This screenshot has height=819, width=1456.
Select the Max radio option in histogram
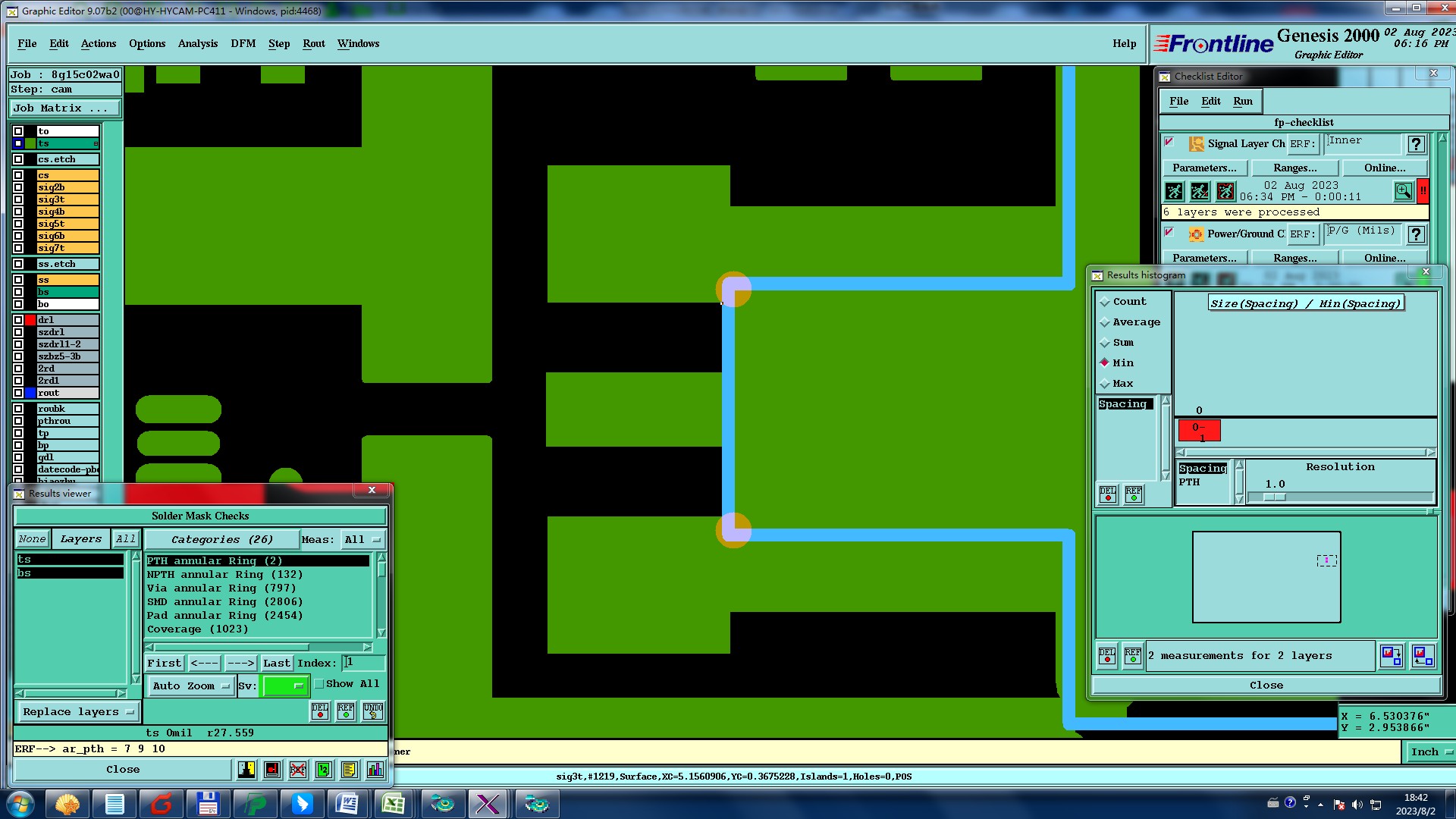1105,384
